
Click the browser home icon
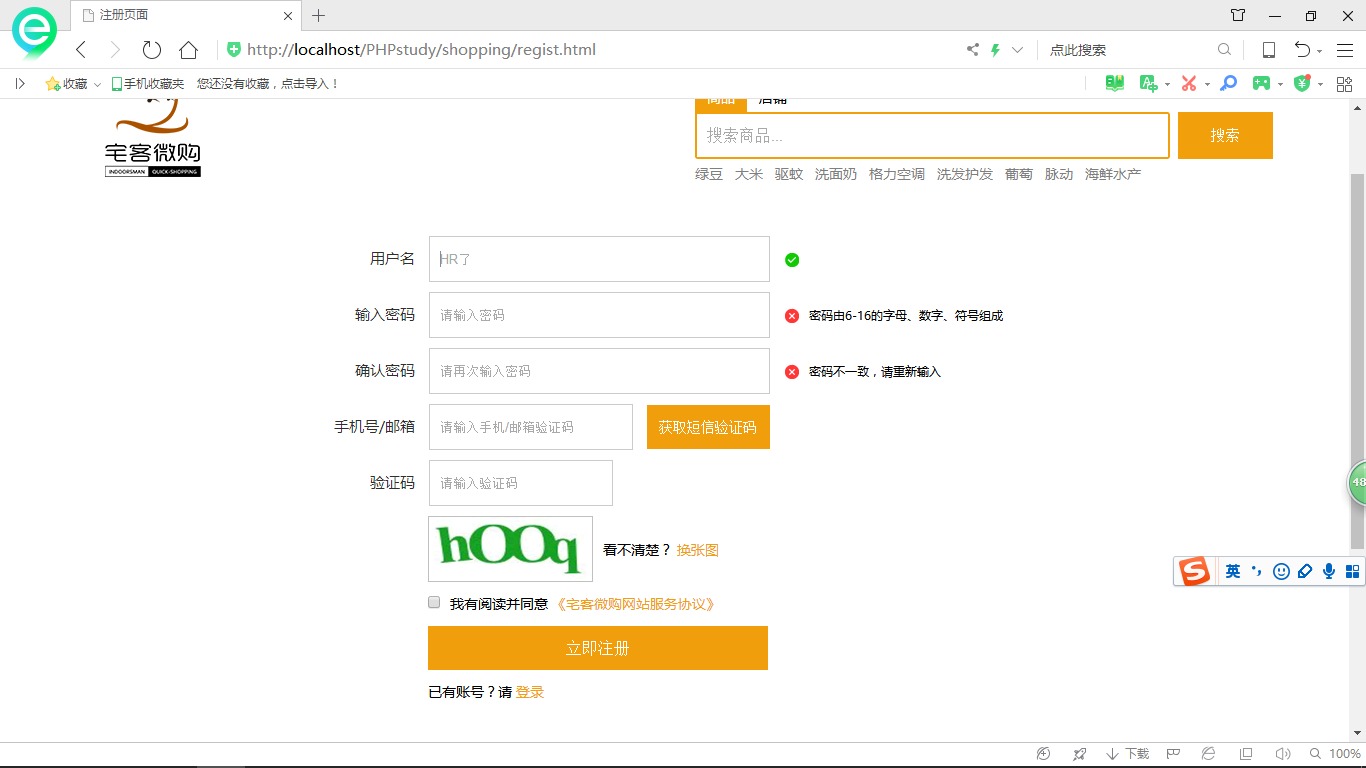(188, 50)
